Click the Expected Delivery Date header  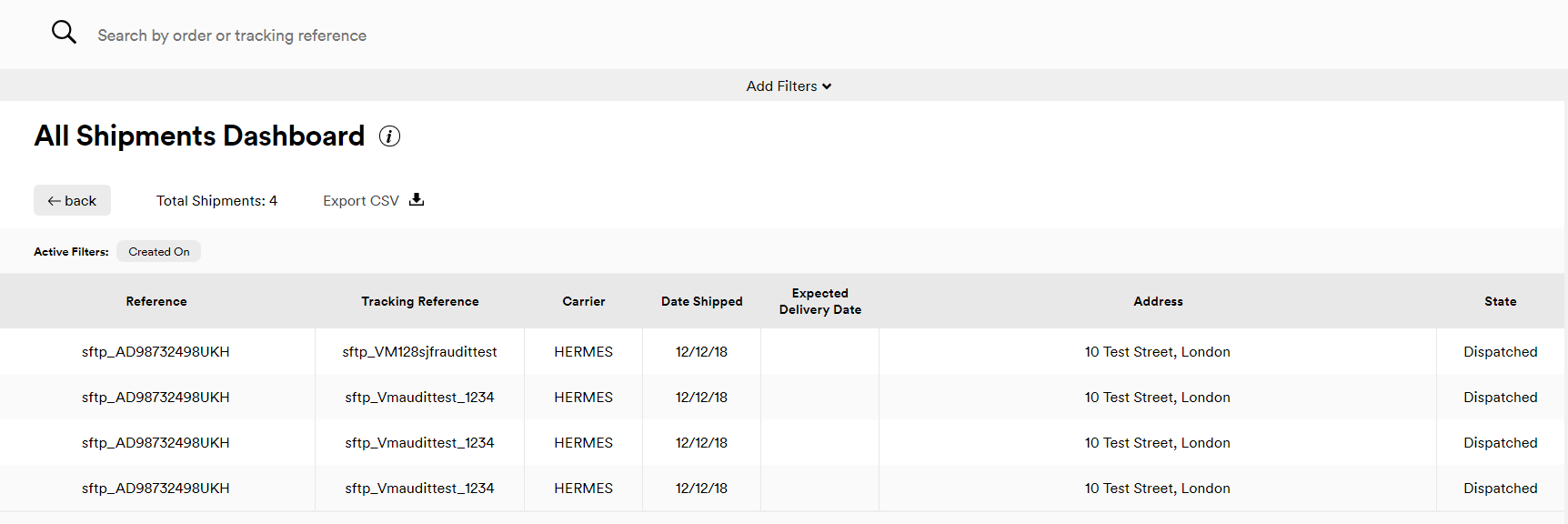point(819,302)
